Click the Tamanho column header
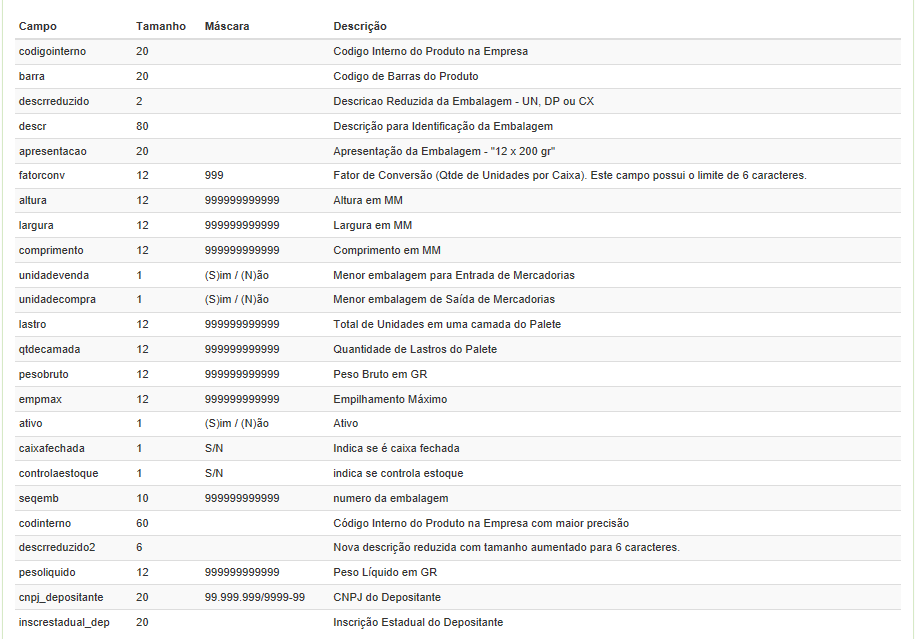Image resolution: width=916 pixels, height=639 pixels. [x=161, y=26]
